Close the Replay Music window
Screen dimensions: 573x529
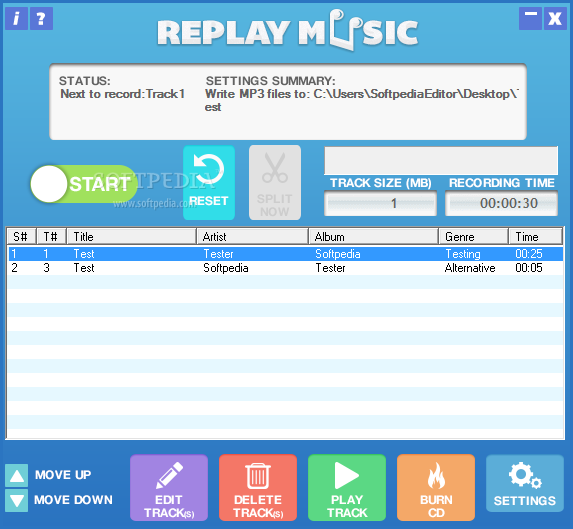click(x=555, y=19)
